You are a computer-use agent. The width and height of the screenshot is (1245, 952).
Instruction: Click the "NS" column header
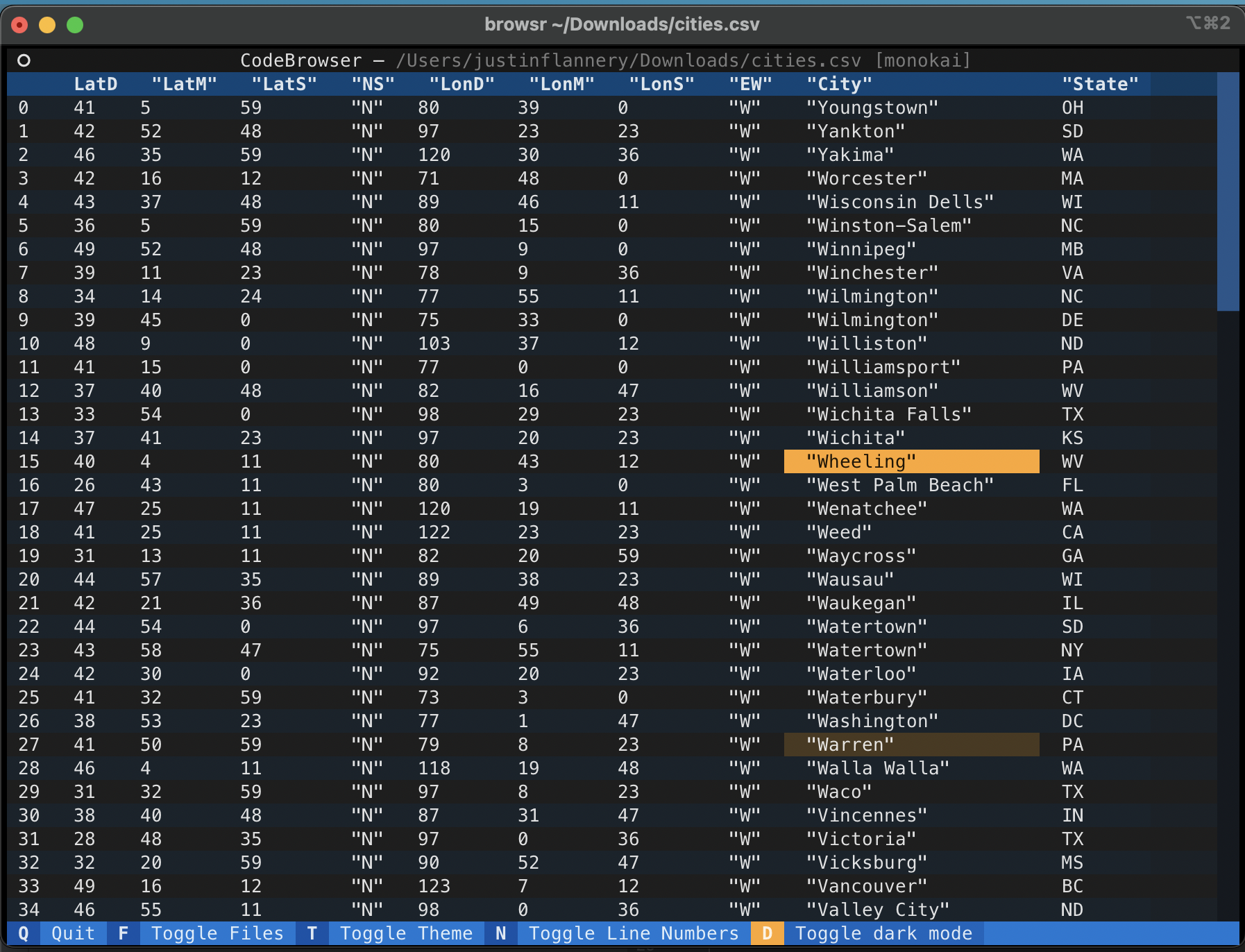pyautogui.click(x=373, y=84)
